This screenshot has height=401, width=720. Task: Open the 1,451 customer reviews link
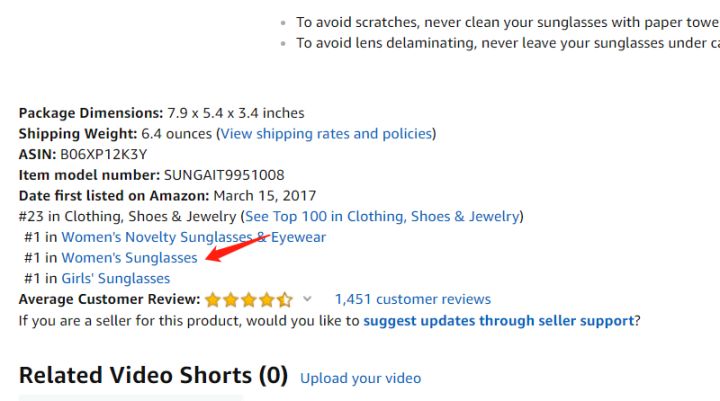tap(412, 299)
